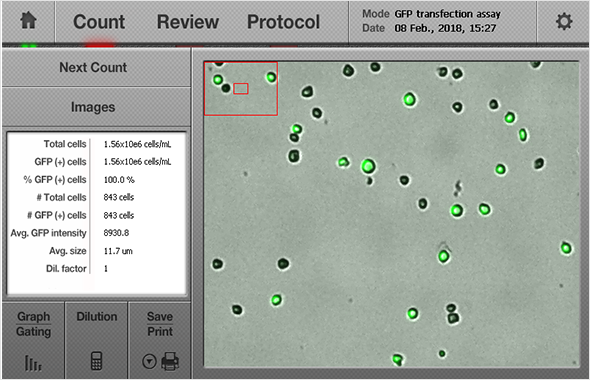The image size is (590, 380).
Task: Click the large red selection box
Action: point(241,88)
